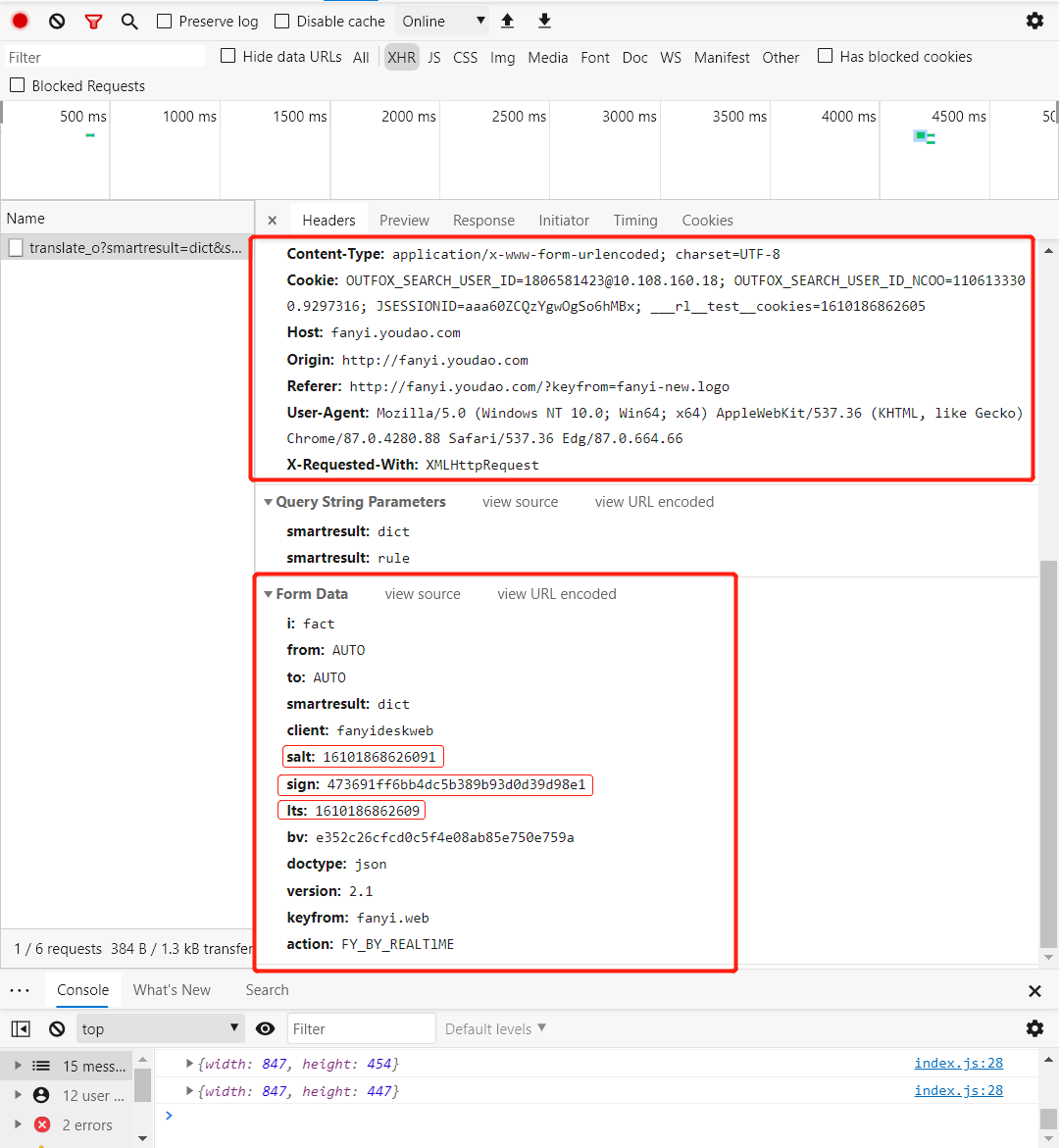Click the timeline bars near 4500 ms
Screen dimensions: 1059x1148
pos(925,137)
